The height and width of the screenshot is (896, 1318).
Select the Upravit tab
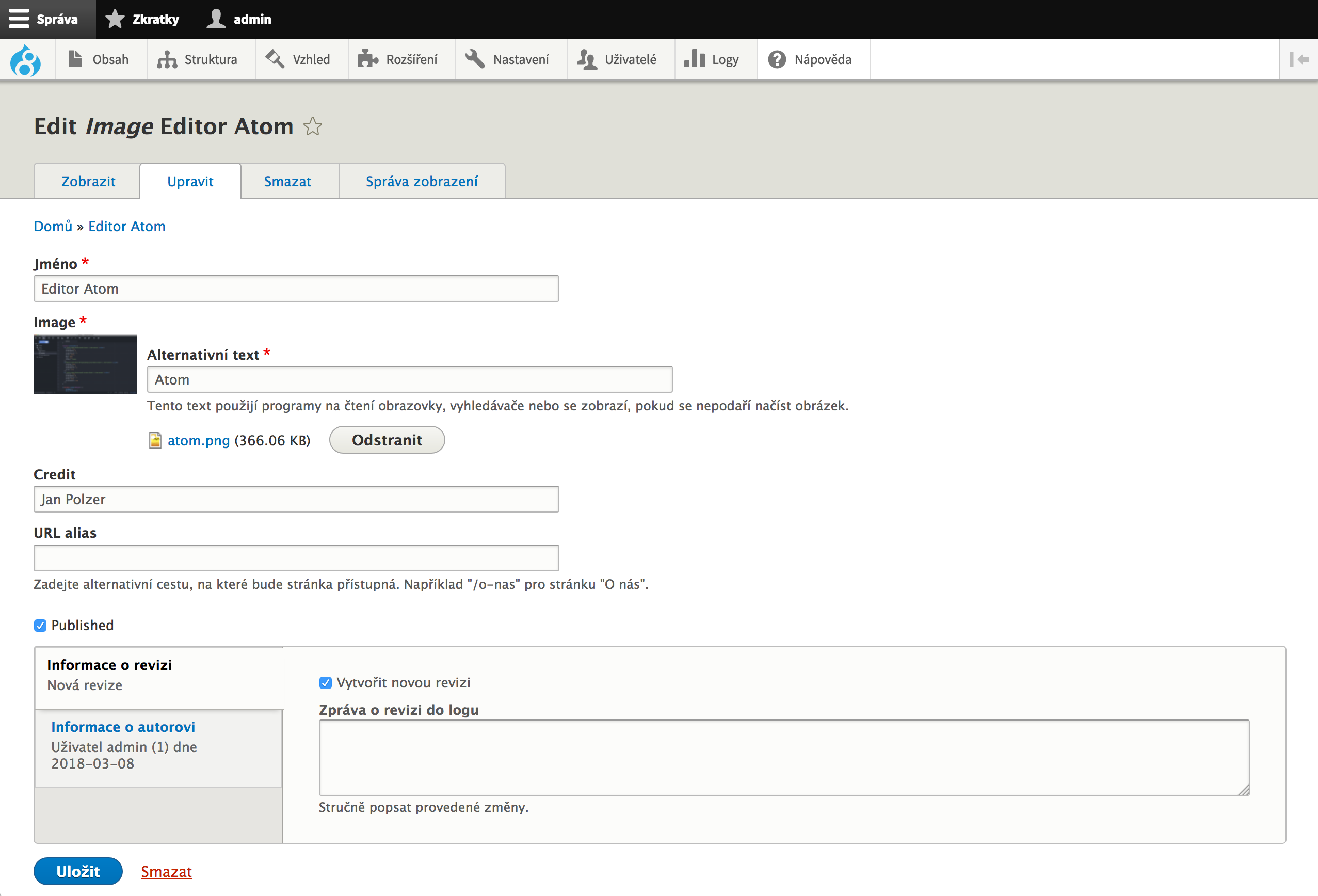190,182
